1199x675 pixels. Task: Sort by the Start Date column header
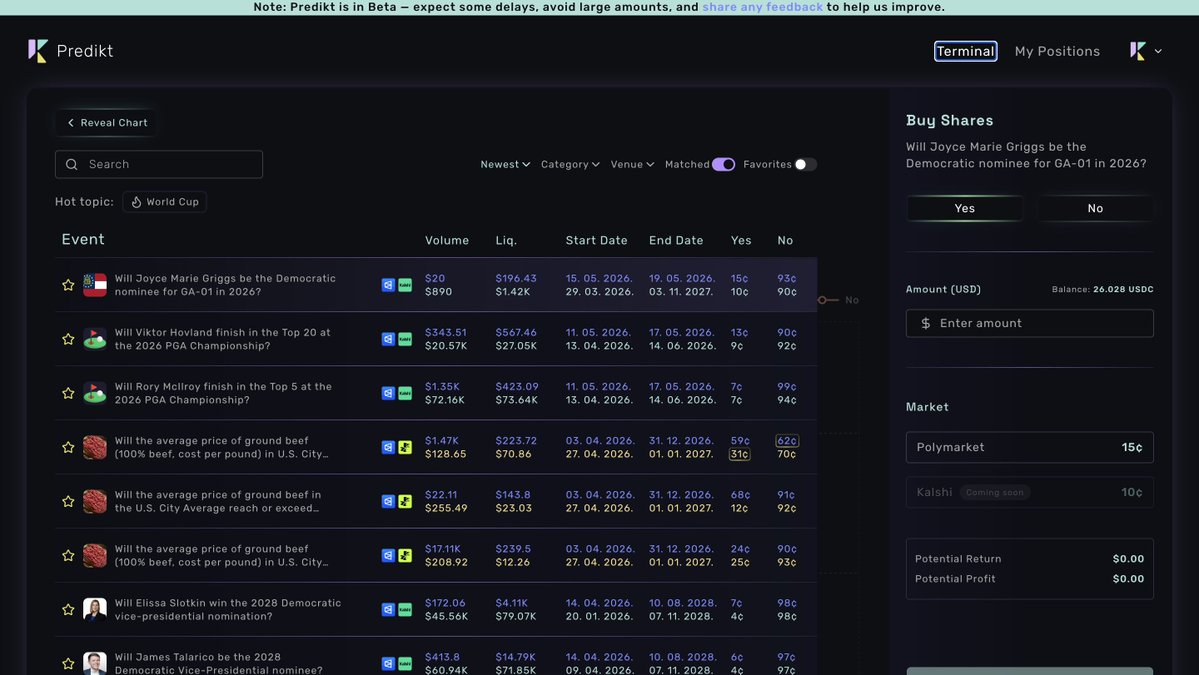596,240
